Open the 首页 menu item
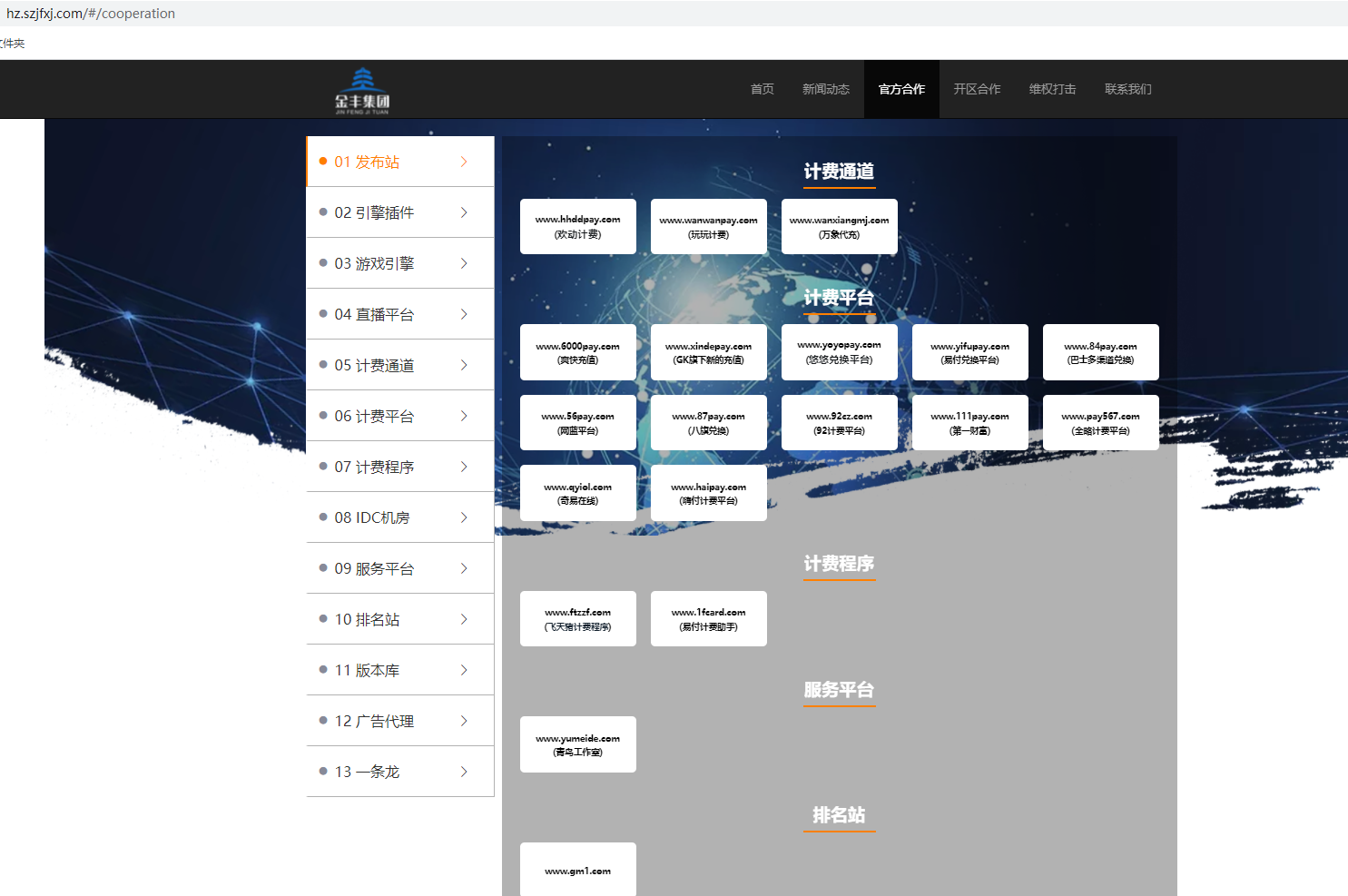 point(762,89)
